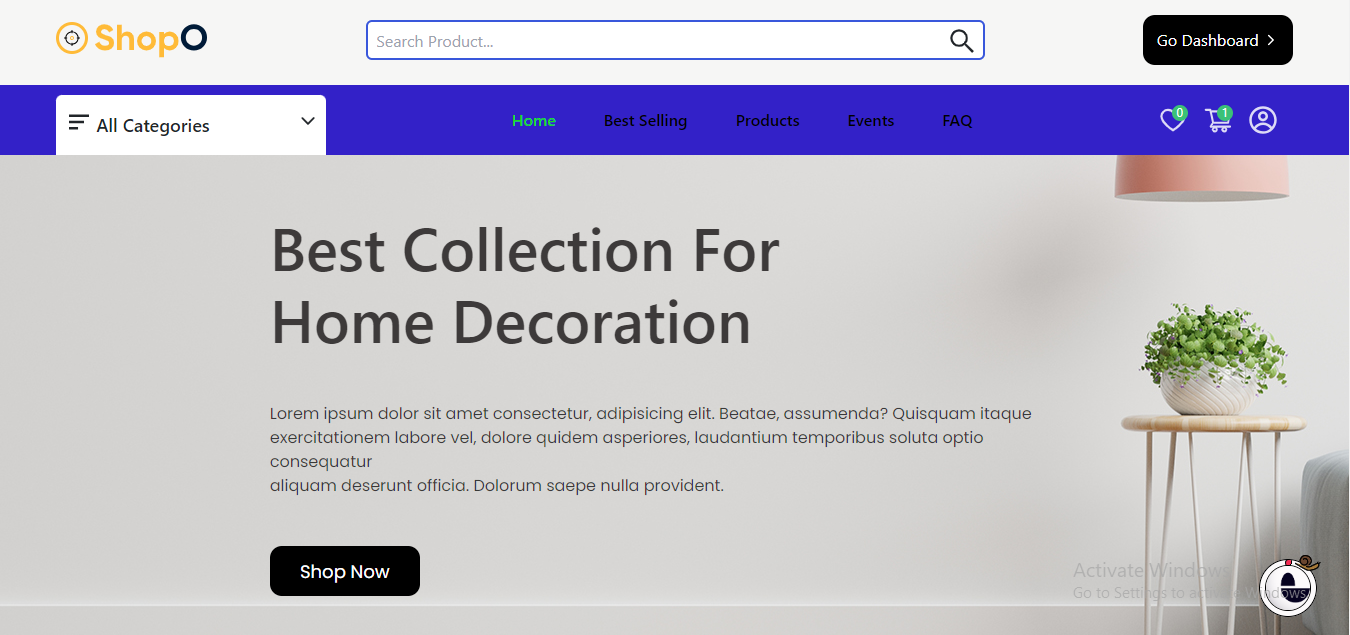
Task: Click the chevron arrow in All Categories
Action: 308,121
